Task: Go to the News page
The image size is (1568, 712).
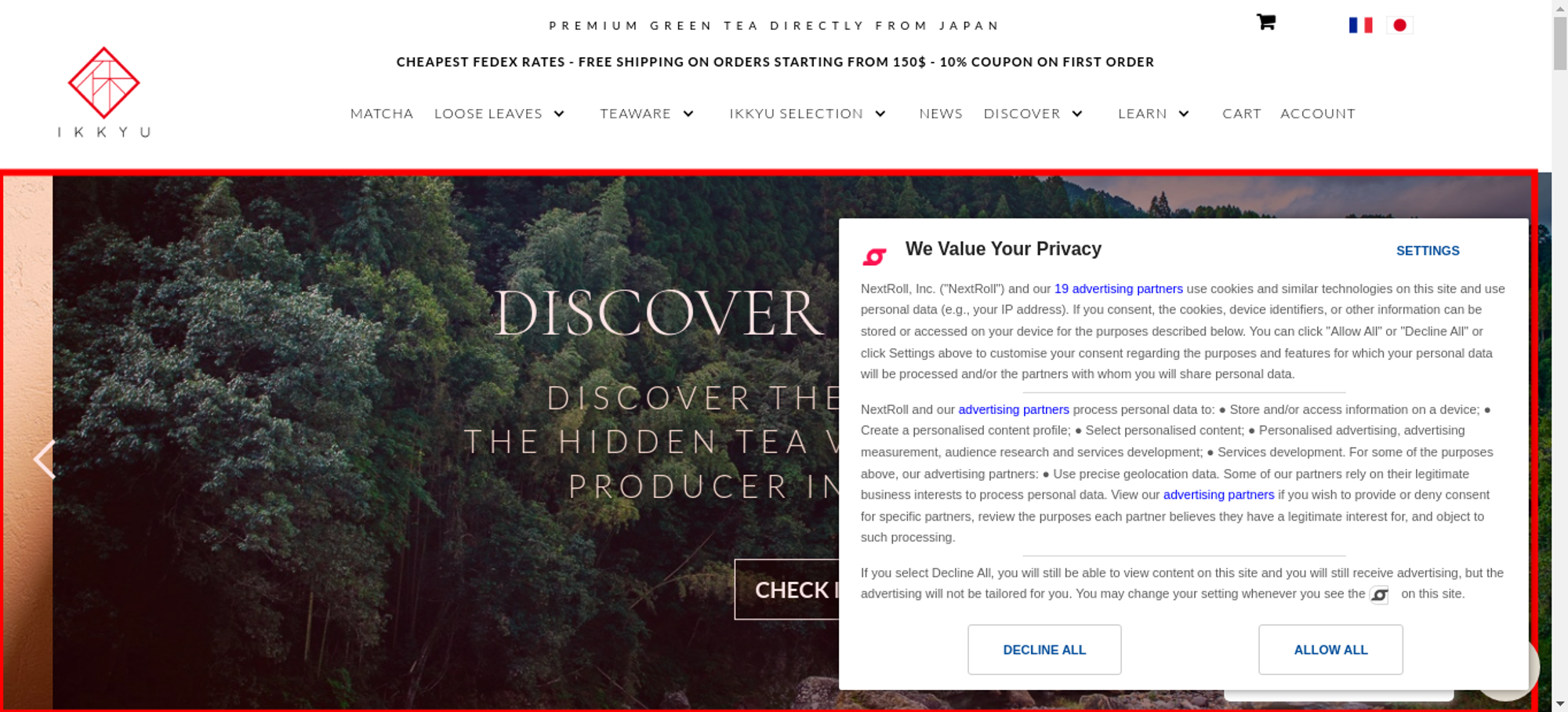Action: [x=941, y=114]
